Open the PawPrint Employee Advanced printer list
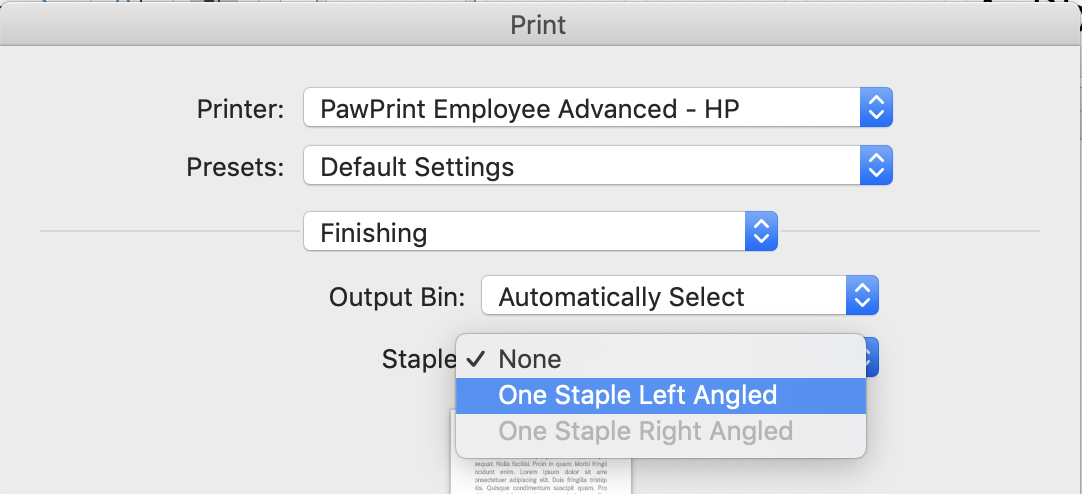This screenshot has height=494, width=1082. tap(598, 107)
